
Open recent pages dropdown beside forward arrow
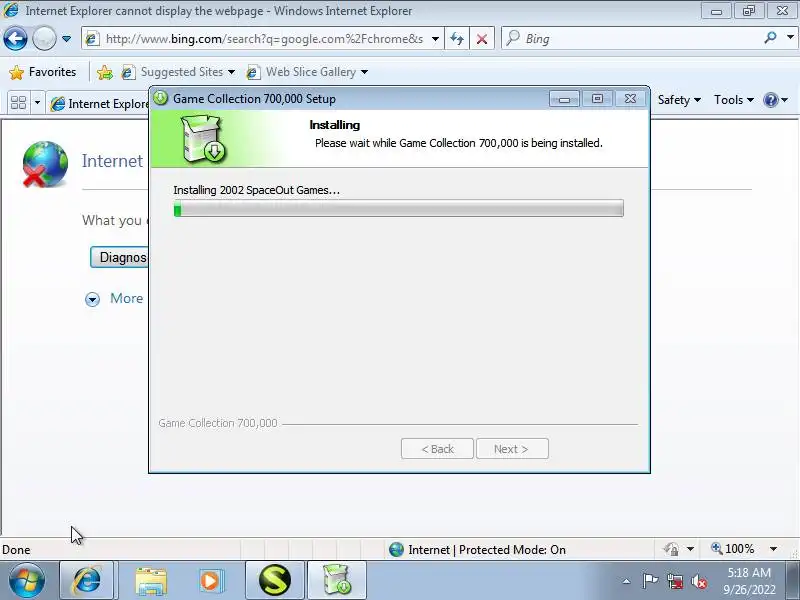[66, 39]
